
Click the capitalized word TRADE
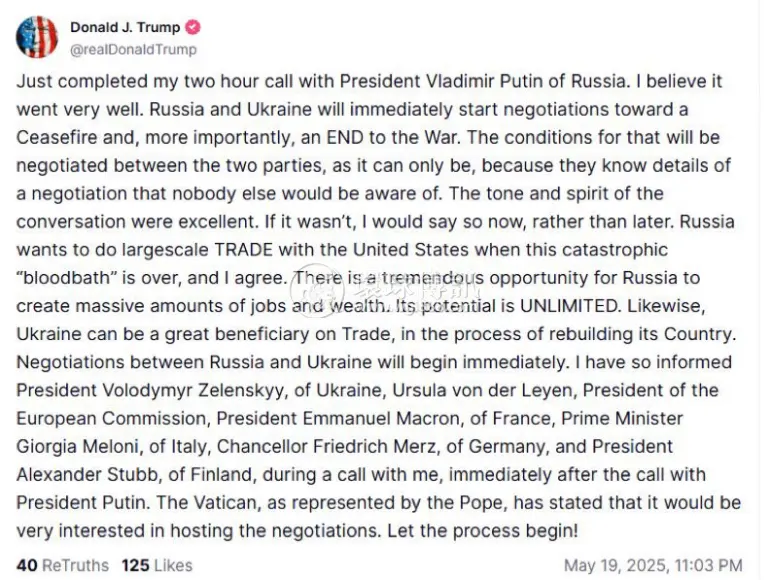click(244, 250)
